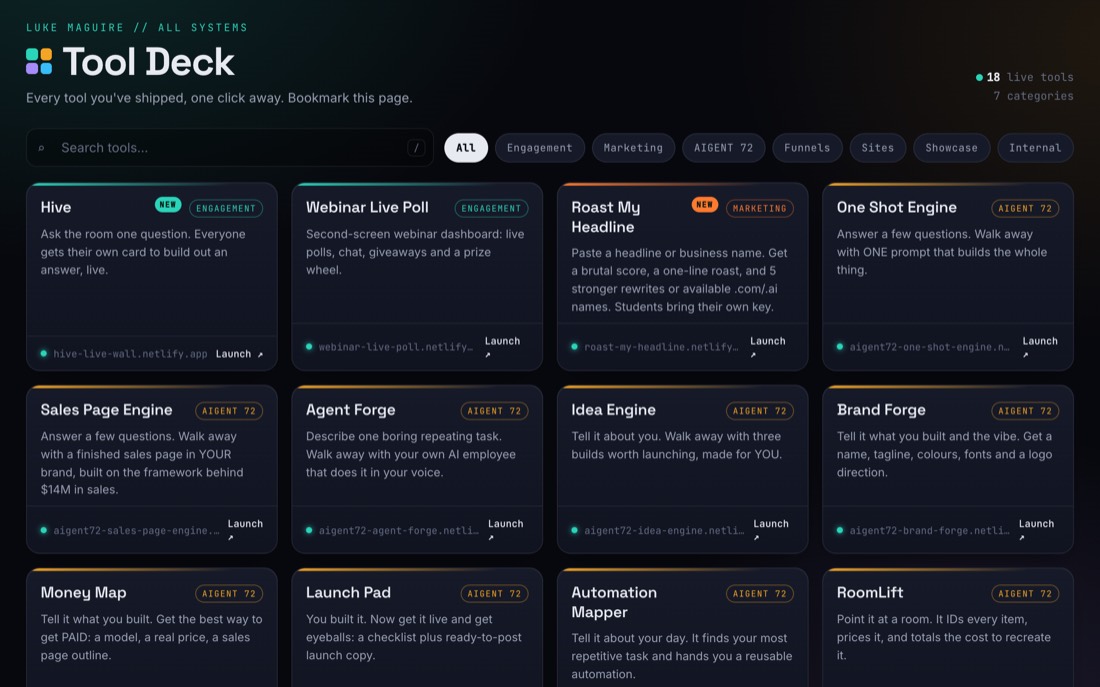Click the status dot beside roast-my-headline URL
Screen dimensions: 1100x687
tap(575, 347)
